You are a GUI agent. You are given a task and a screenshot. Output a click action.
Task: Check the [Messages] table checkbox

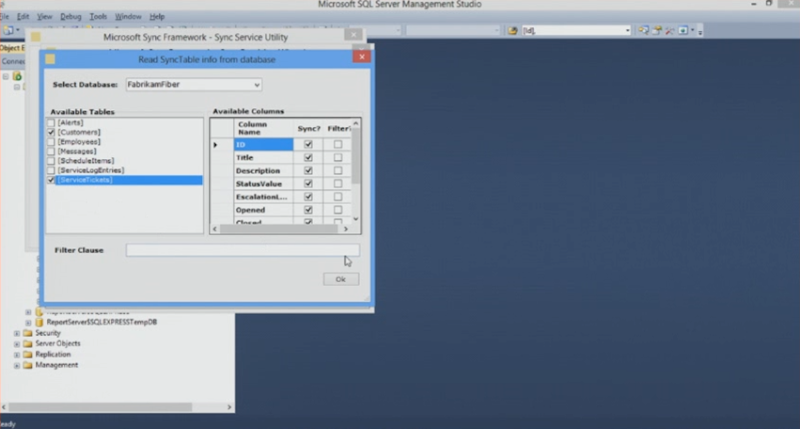point(51,152)
